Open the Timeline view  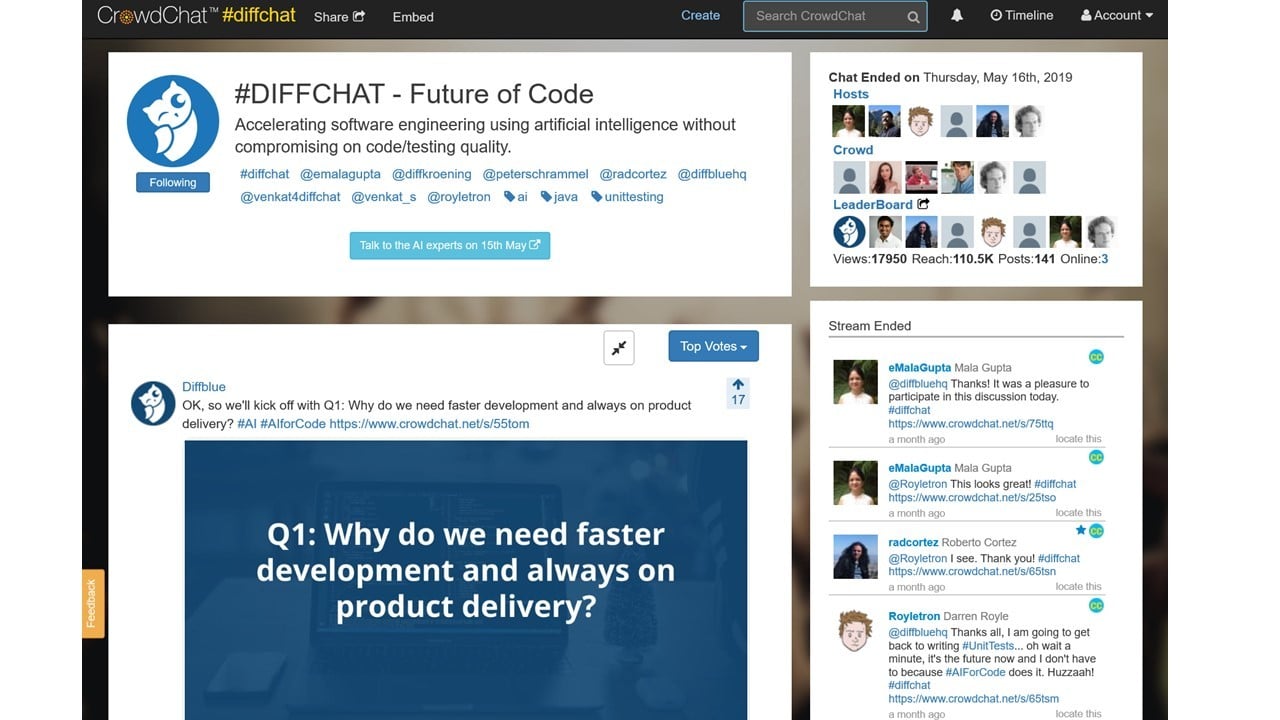click(1021, 15)
